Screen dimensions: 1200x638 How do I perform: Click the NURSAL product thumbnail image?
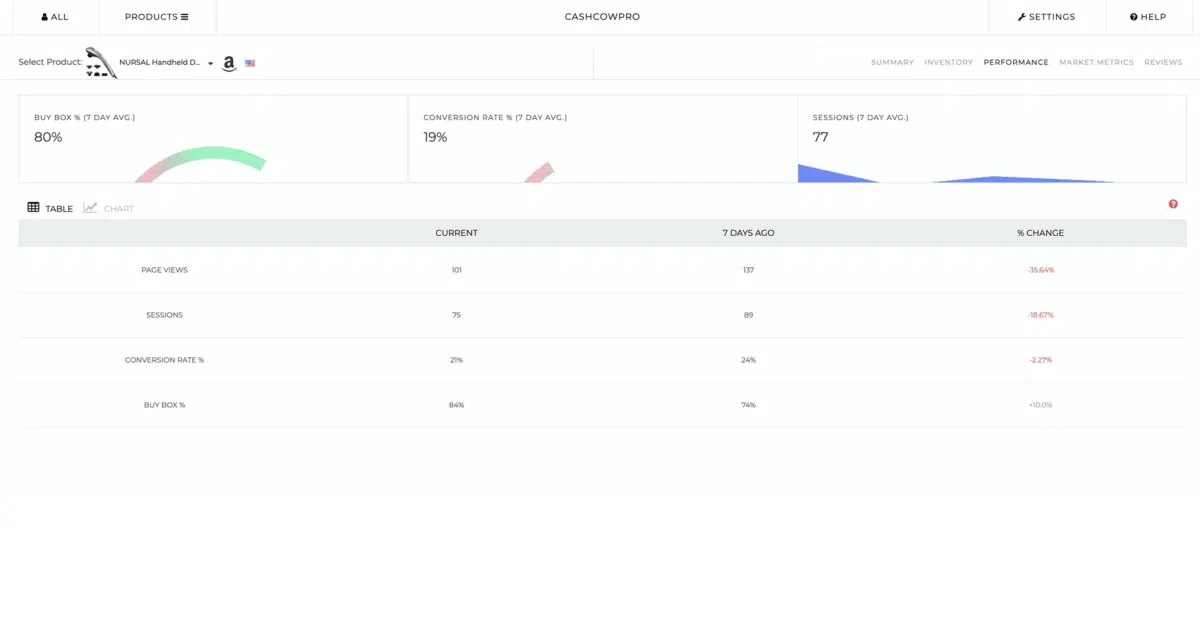[101, 63]
